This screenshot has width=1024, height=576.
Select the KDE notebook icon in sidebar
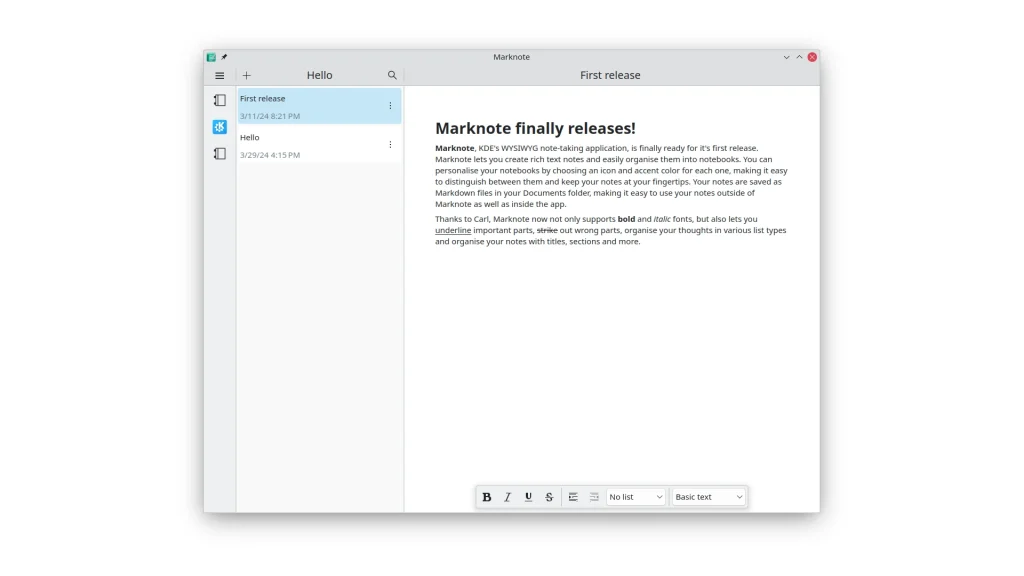coord(220,127)
